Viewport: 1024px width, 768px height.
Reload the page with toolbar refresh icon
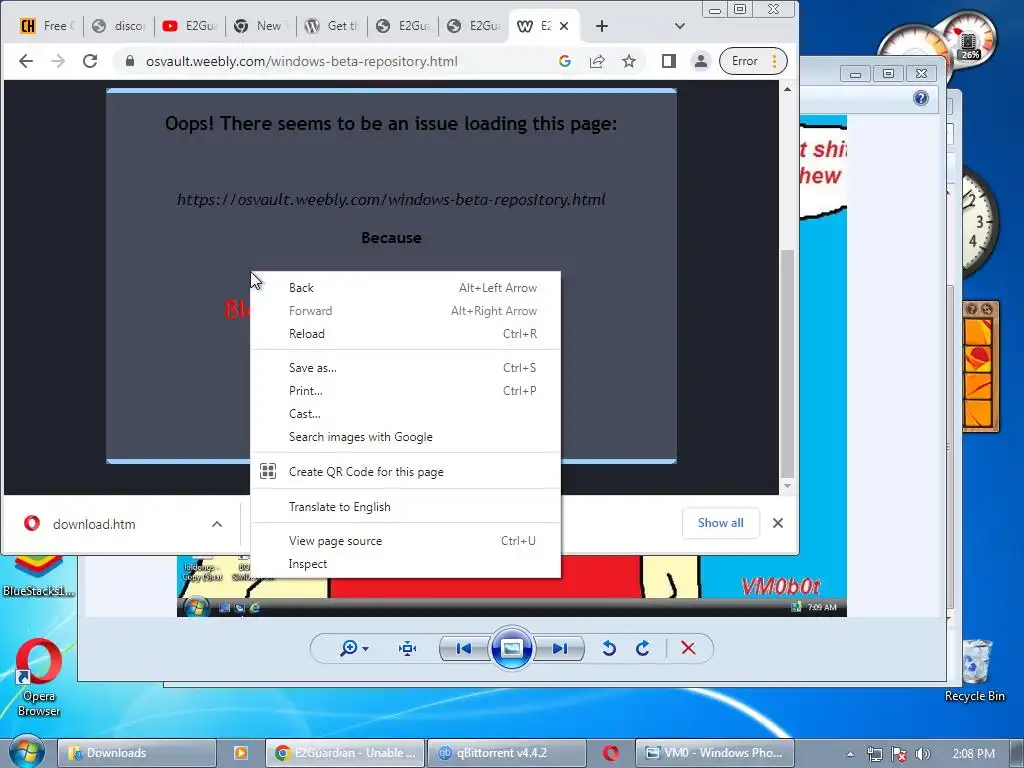tap(90, 61)
